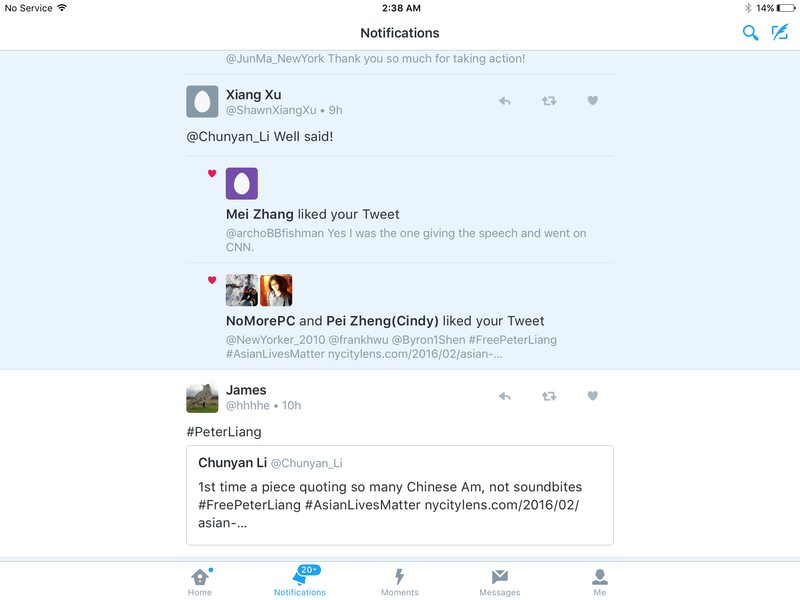This screenshot has height=600, width=800.
Task: Open Pei Zheng(Cindy)'s avatar photo
Action: pos(276,290)
